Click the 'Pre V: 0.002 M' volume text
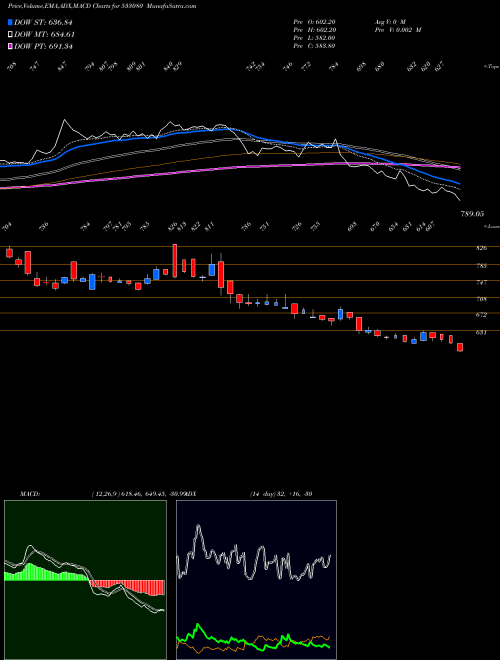 coord(397,29)
